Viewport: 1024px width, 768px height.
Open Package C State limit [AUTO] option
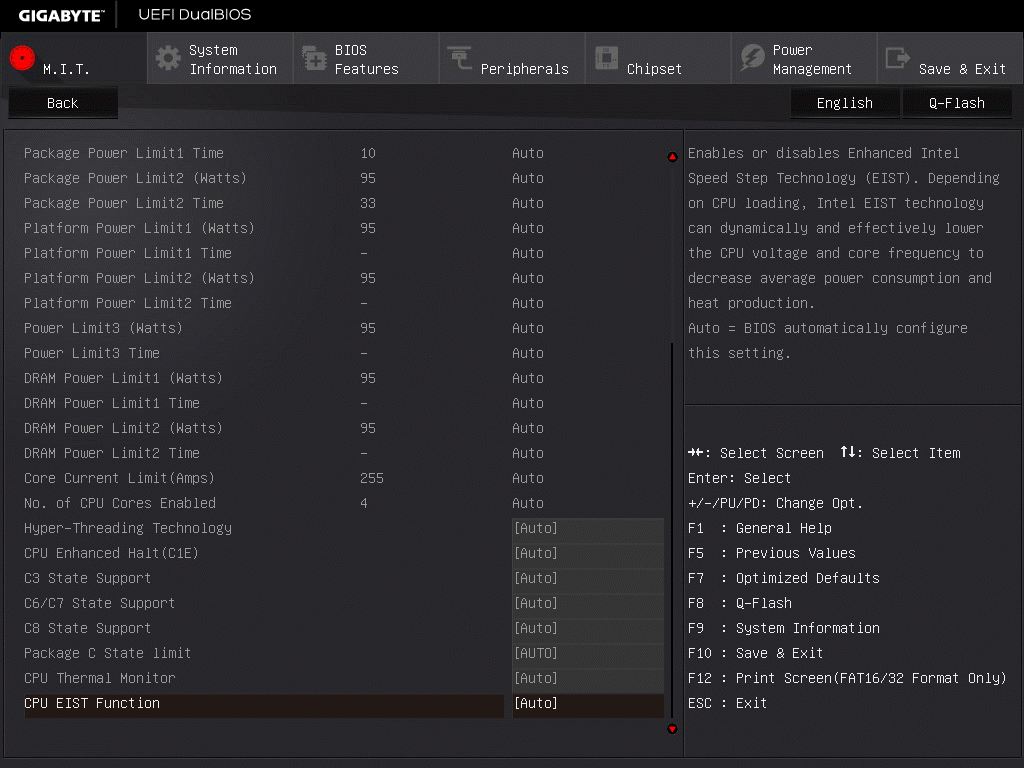tap(588, 653)
